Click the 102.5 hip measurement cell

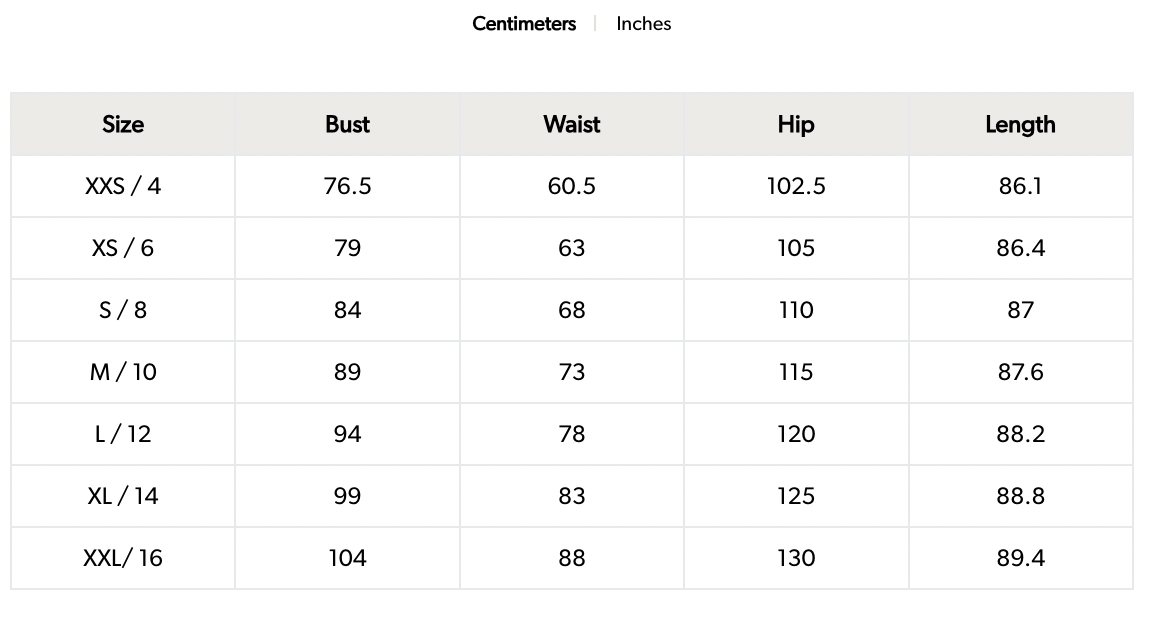point(796,186)
